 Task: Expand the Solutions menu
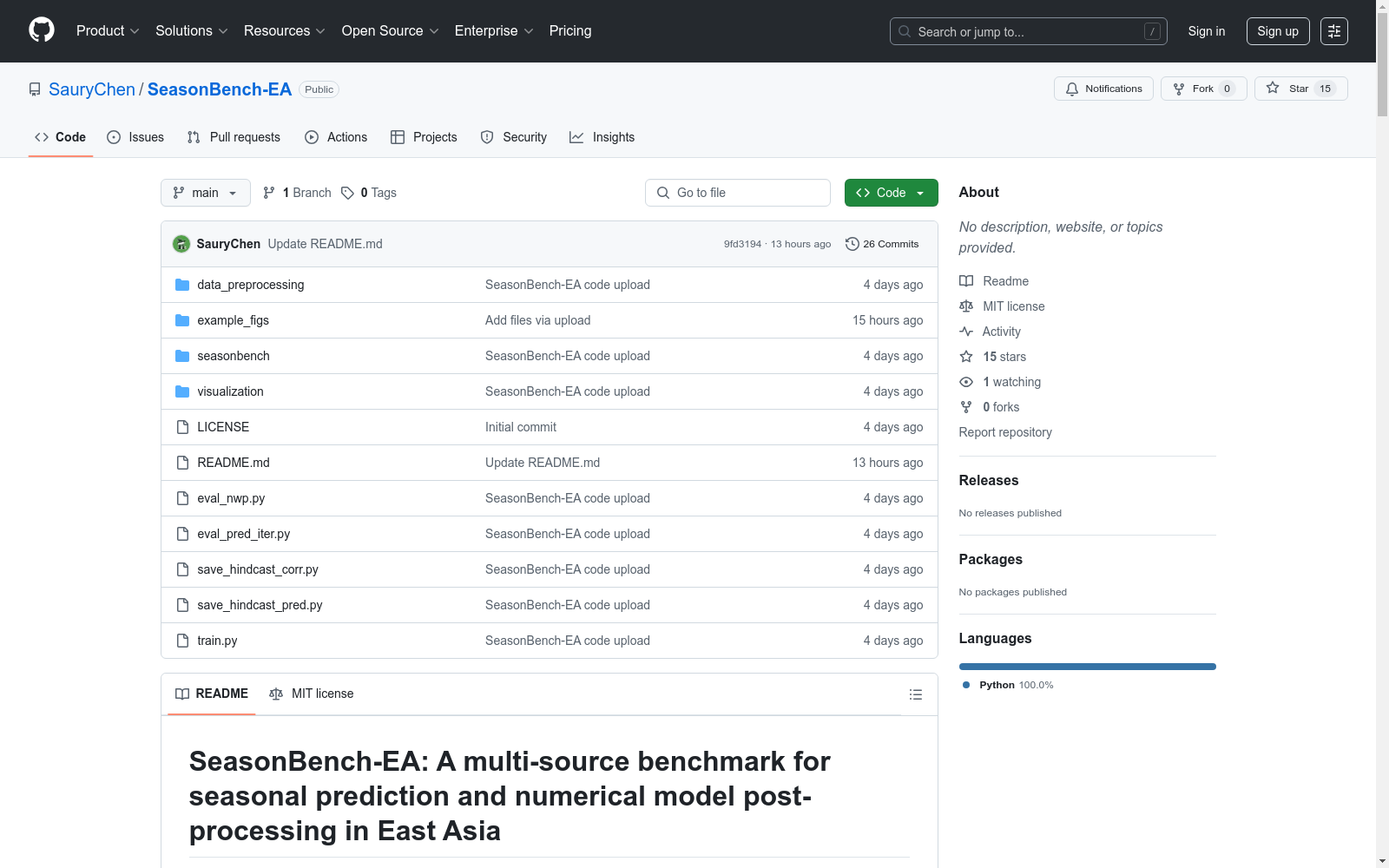point(191,31)
